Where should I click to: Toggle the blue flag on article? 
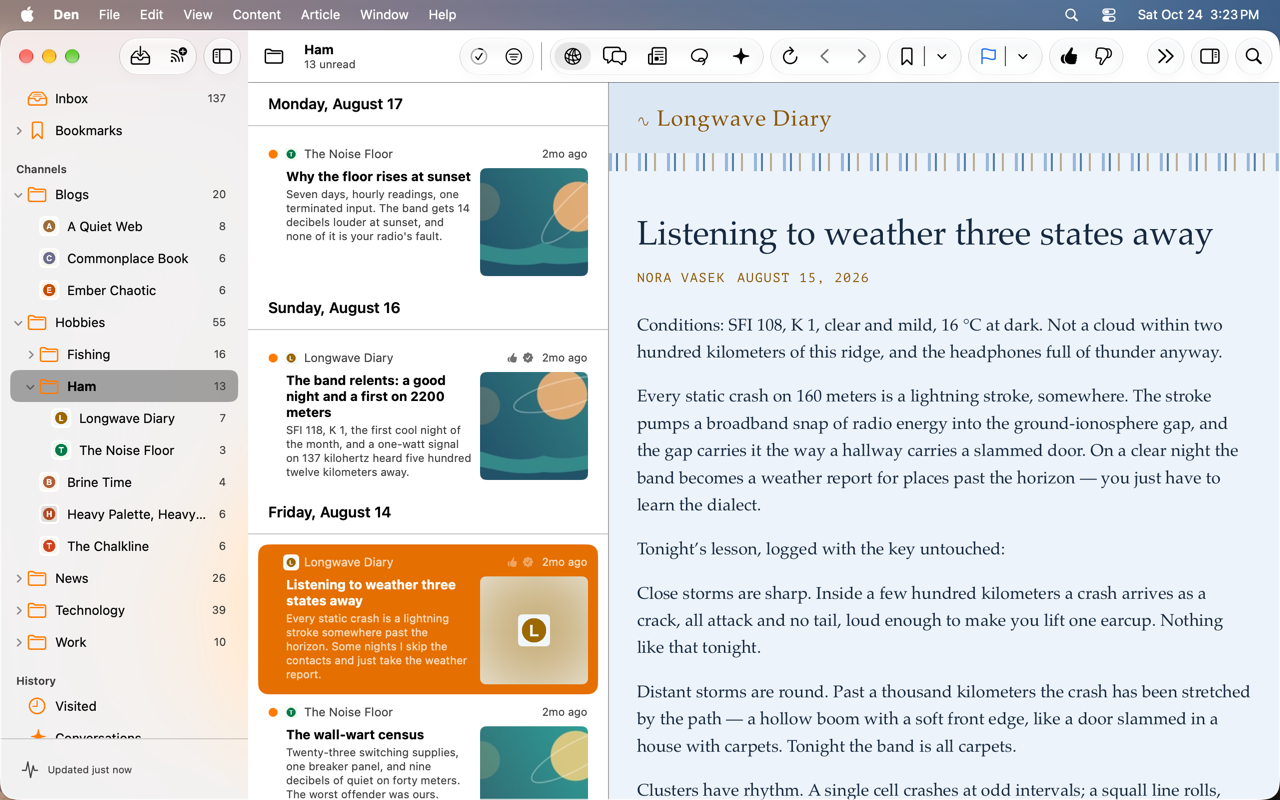click(x=988, y=57)
